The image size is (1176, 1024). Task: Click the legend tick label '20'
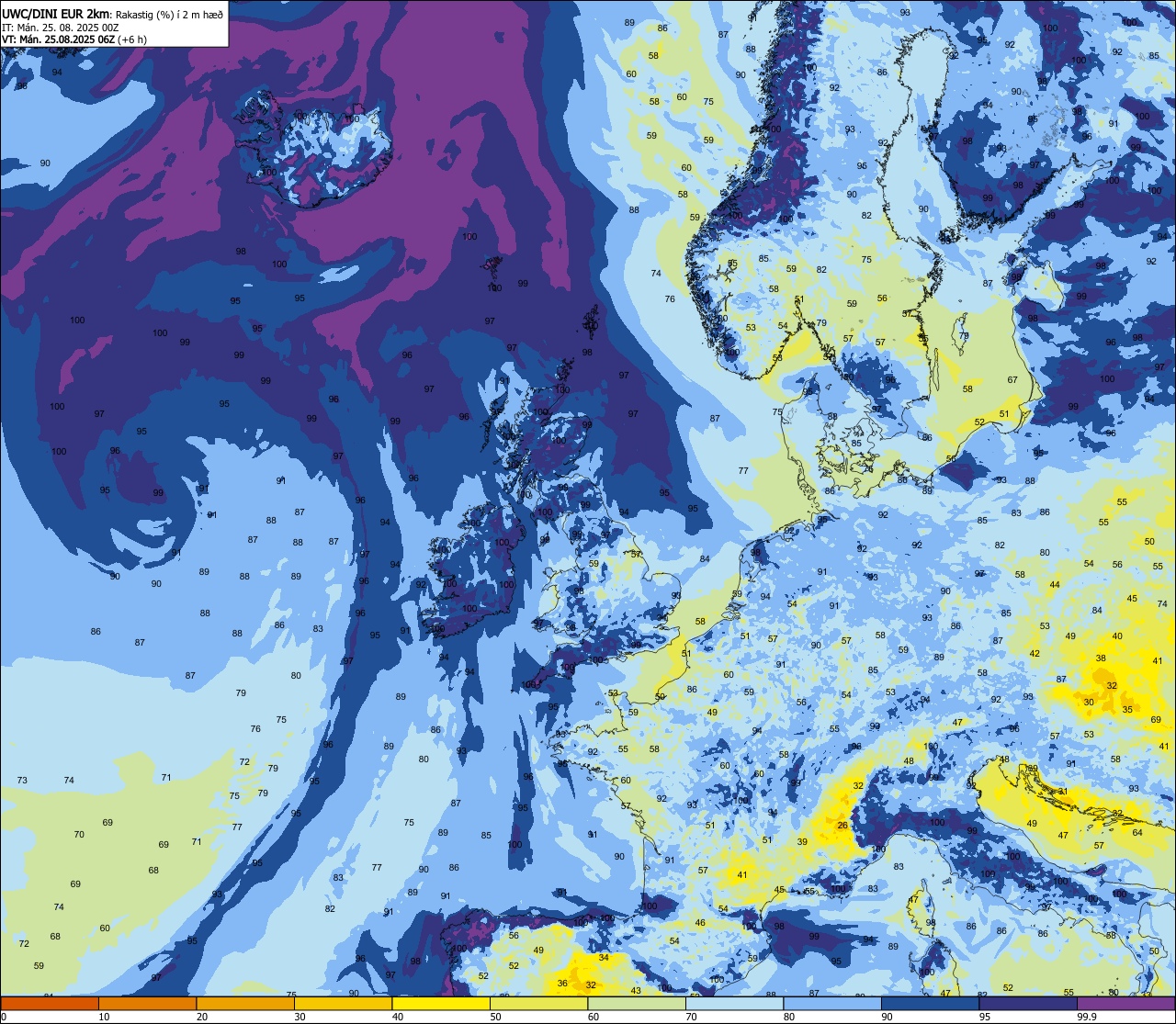[x=202, y=1017]
